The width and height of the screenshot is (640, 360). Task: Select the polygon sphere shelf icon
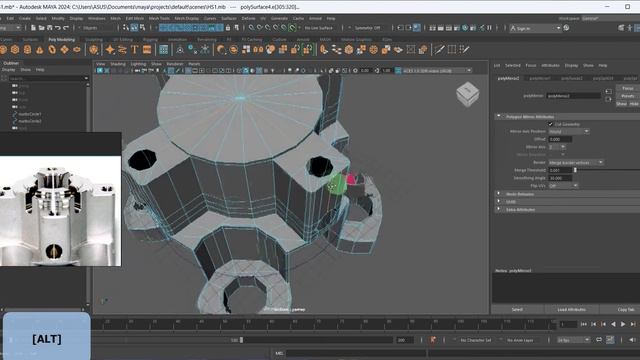coord(3,50)
